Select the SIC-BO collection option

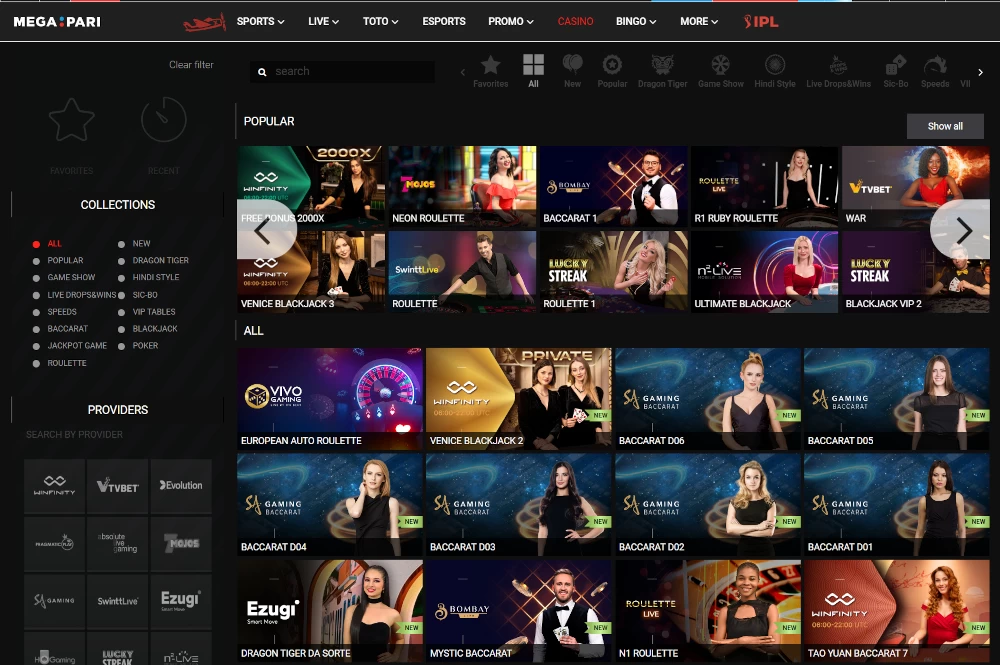(x=138, y=295)
